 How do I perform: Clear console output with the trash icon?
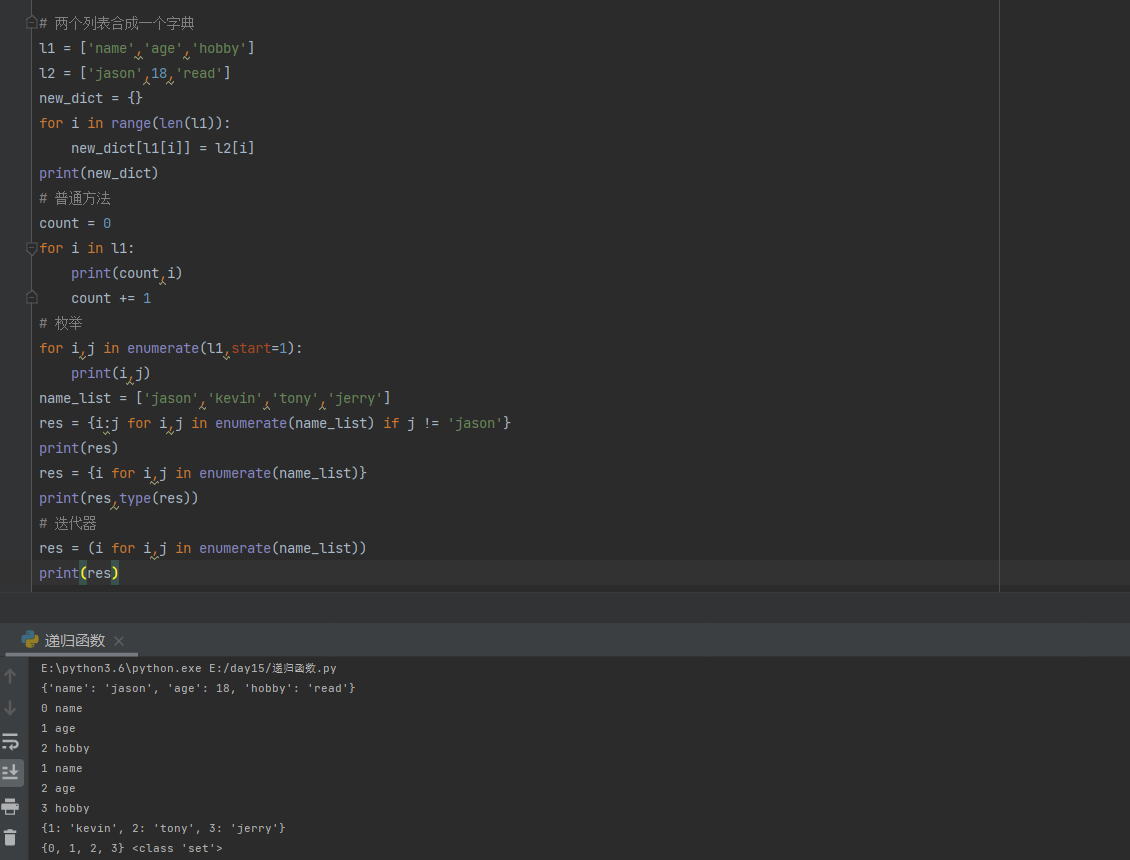tap(10, 838)
